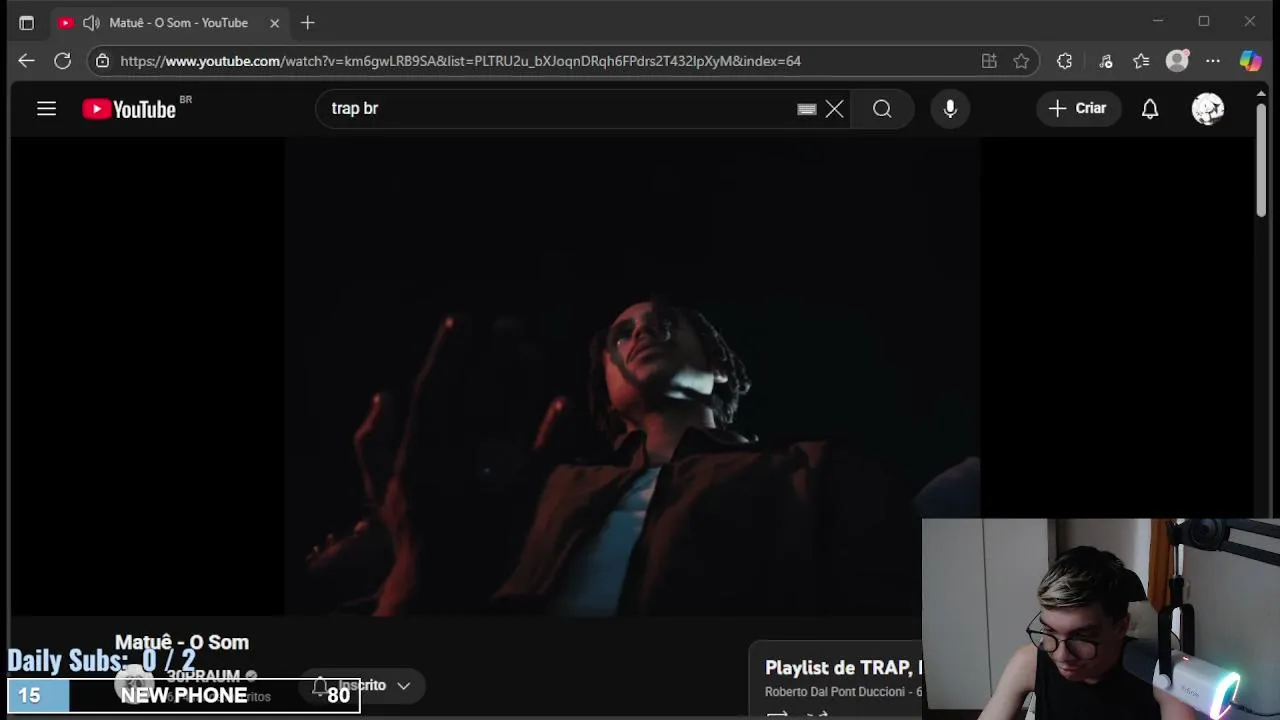Go back in the browser
The height and width of the screenshot is (720, 1280).
tap(26, 61)
